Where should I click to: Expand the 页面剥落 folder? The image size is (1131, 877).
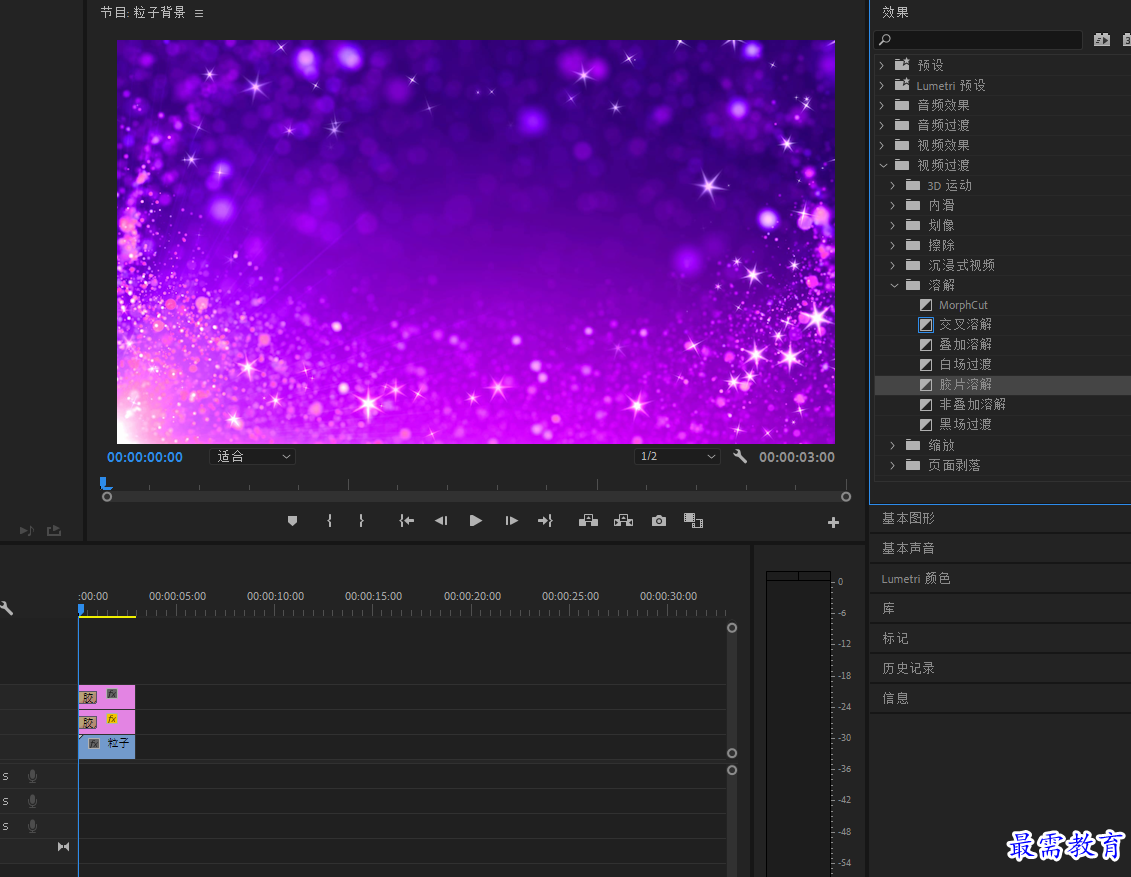pyautogui.click(x=893, y=465)
